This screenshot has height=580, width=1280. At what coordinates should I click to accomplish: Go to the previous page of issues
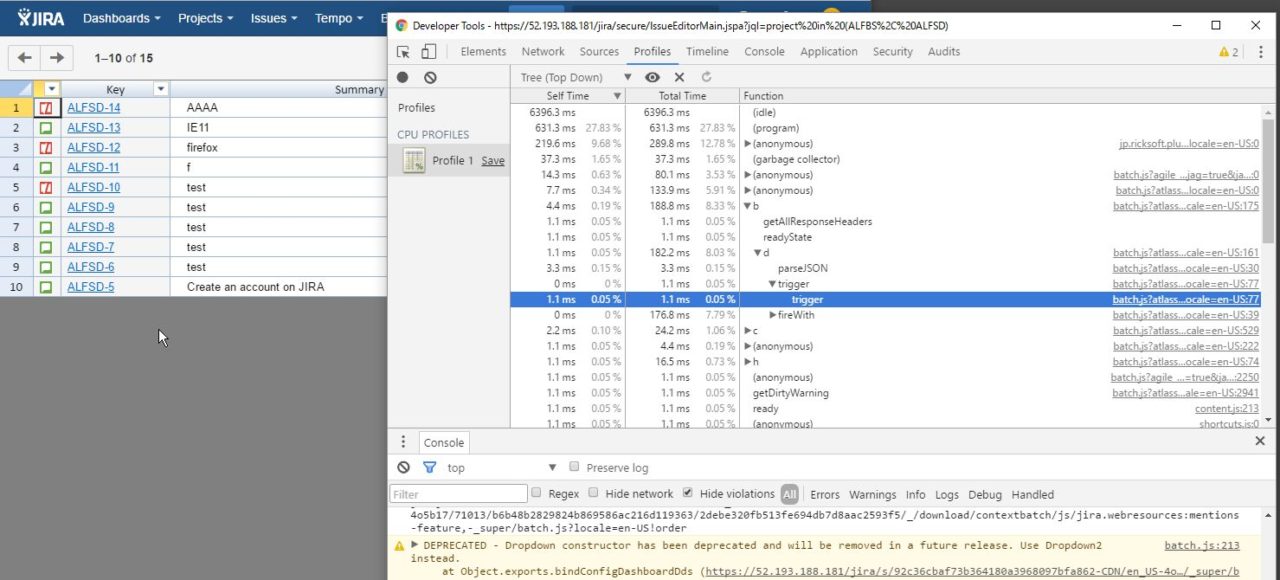(x=25, y=58)
